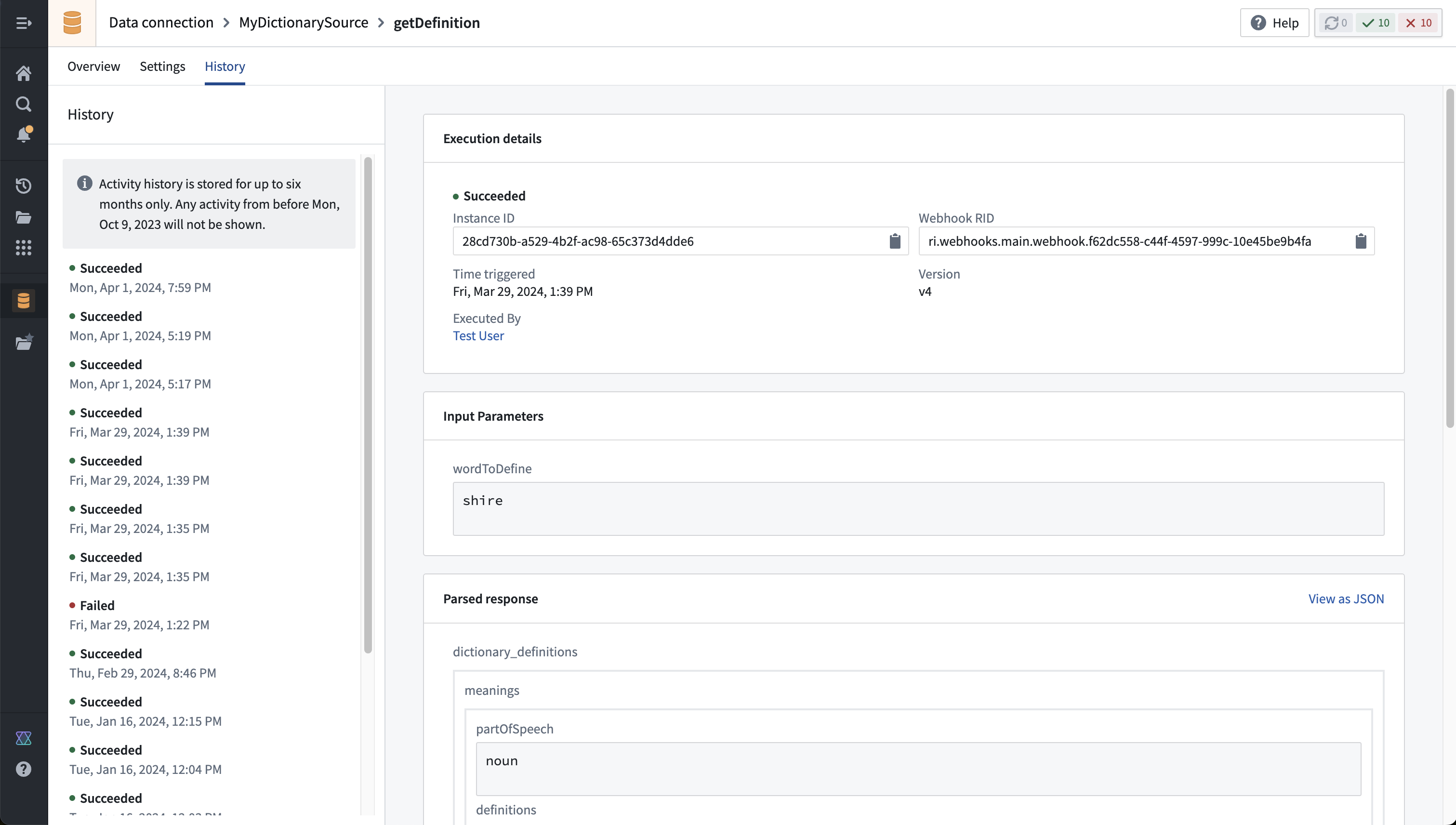Select the History tab

225,67
